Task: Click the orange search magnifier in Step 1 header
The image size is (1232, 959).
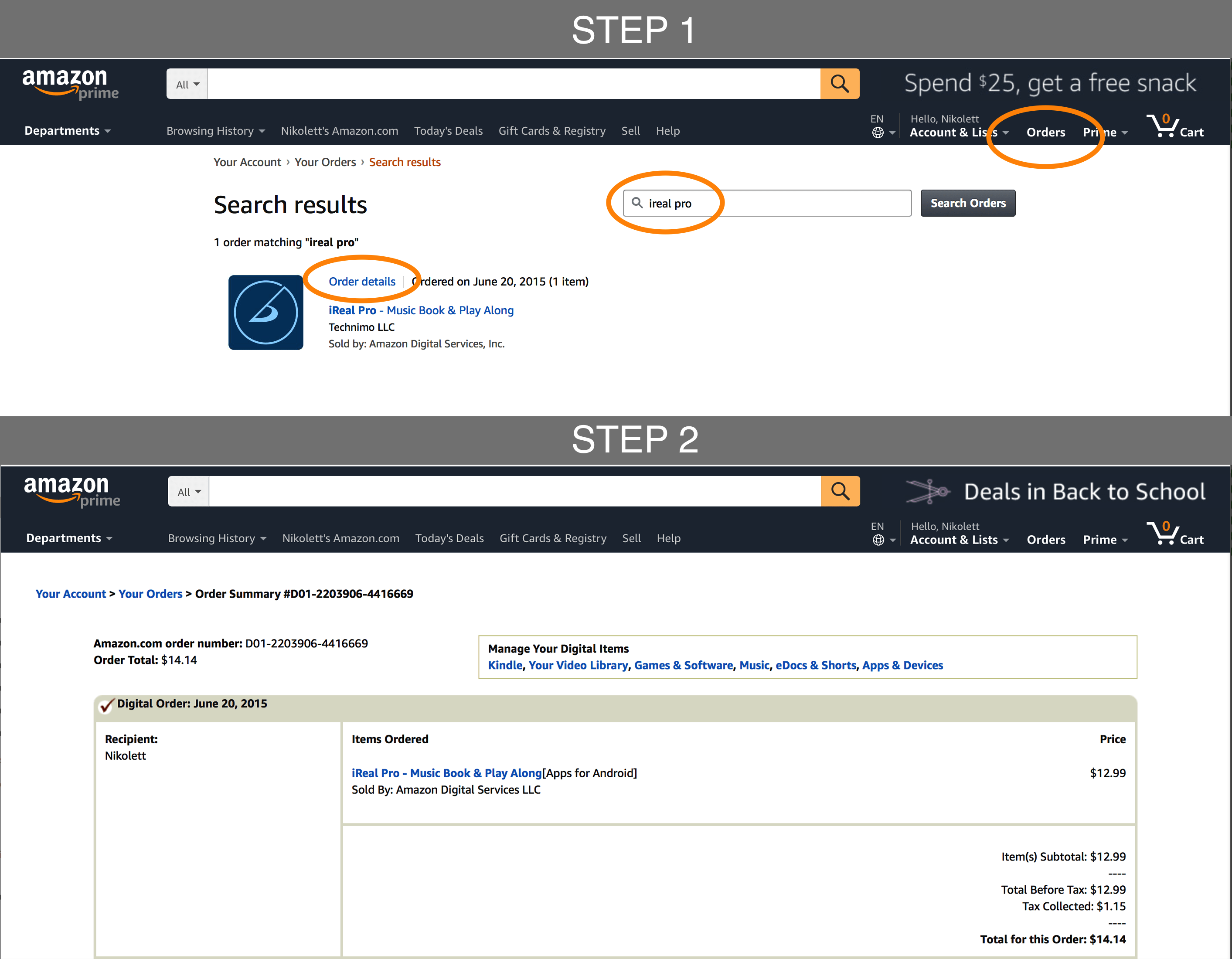Action: pyautogui.click(x=839, y=84)
